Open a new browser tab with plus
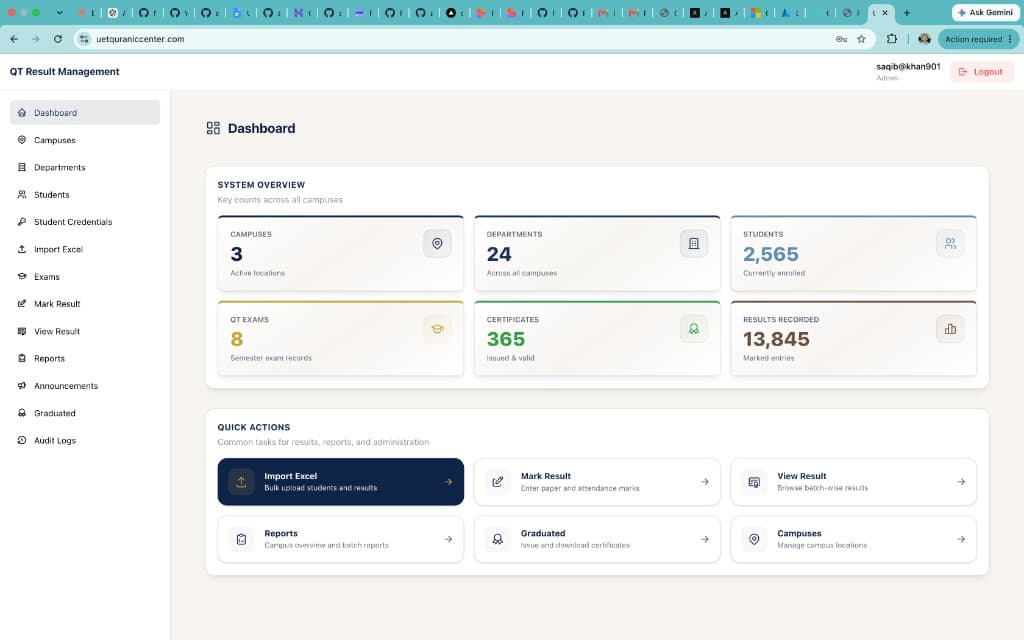1024x640 pixels. point(906,12)
